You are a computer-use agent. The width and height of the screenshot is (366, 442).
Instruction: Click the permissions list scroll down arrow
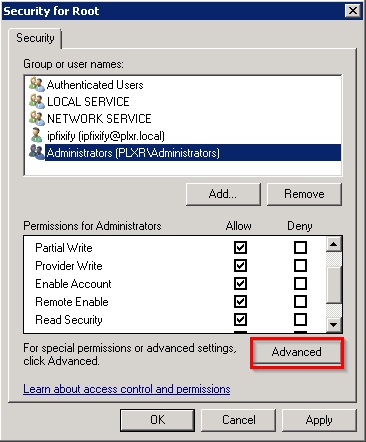point(334,324)
